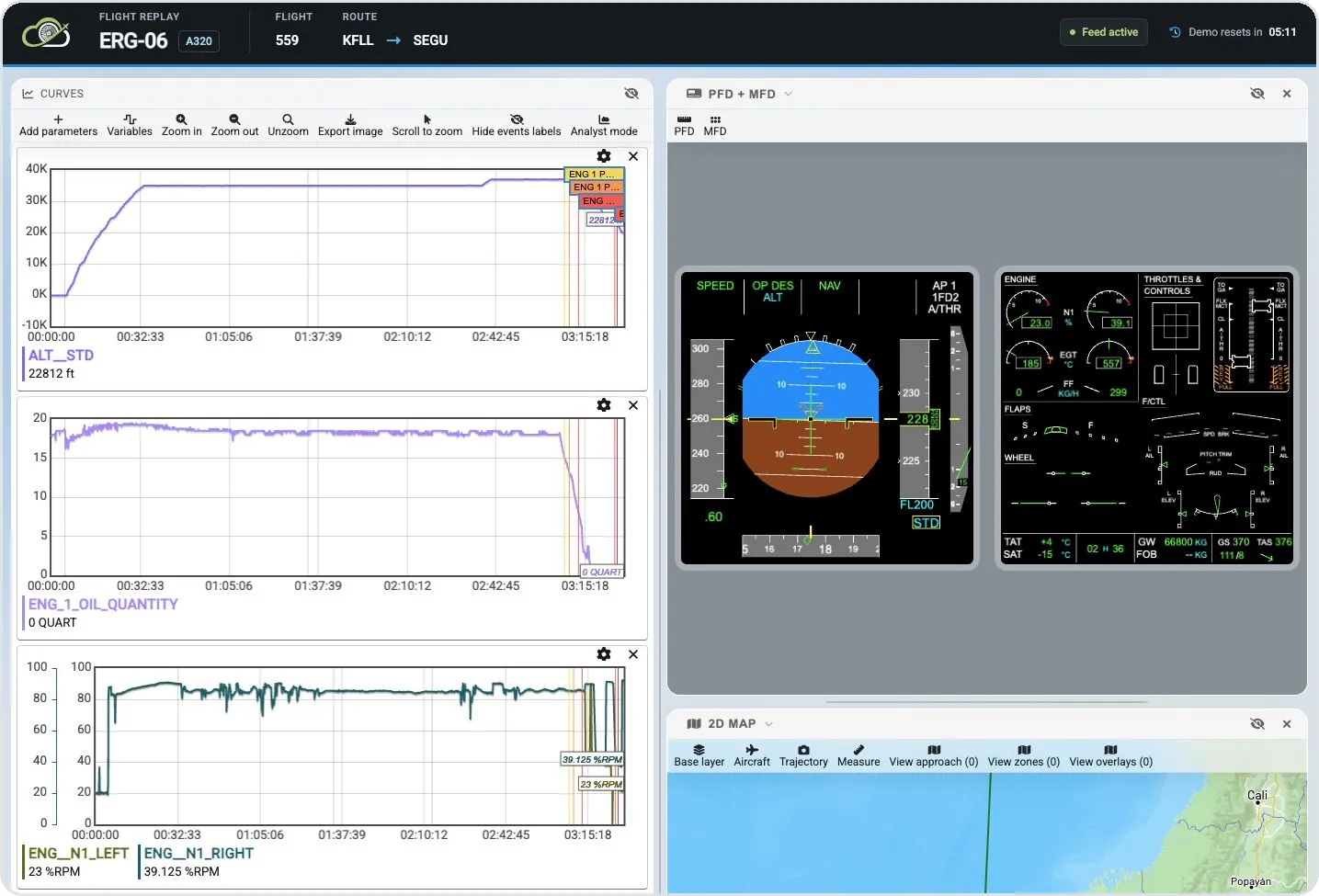The height and width of the screenshot is (896, 1319).
Task: Open settings gear of ALT_STD chart
Action: coord(604,156)
